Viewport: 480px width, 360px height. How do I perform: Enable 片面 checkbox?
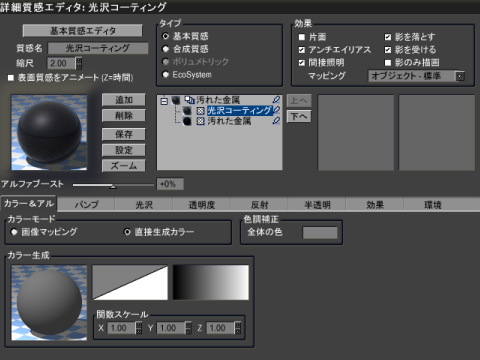click(302, 37)
